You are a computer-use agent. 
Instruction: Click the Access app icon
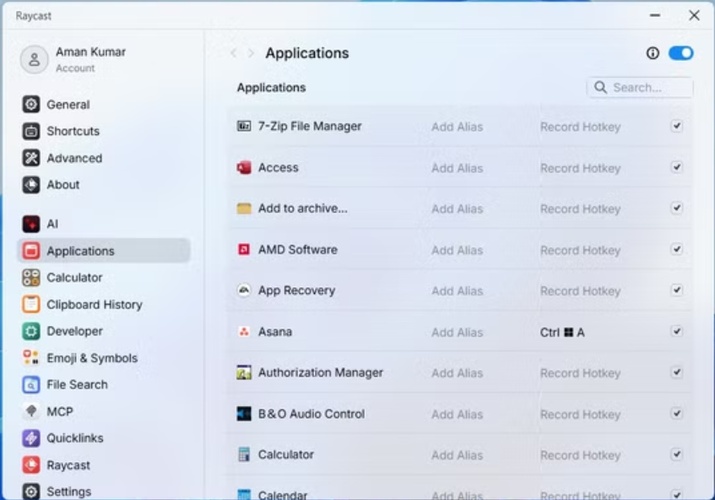pos(244,168)
